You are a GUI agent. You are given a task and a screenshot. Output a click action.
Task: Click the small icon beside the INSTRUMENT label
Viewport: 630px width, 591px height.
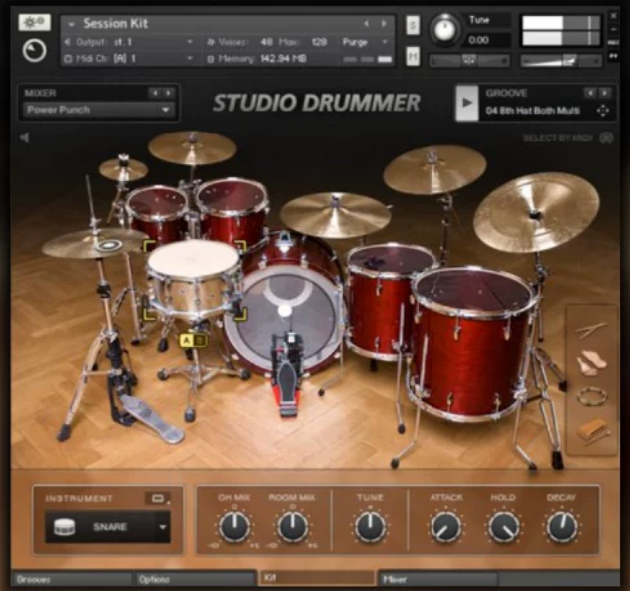(x=158, y=499)
